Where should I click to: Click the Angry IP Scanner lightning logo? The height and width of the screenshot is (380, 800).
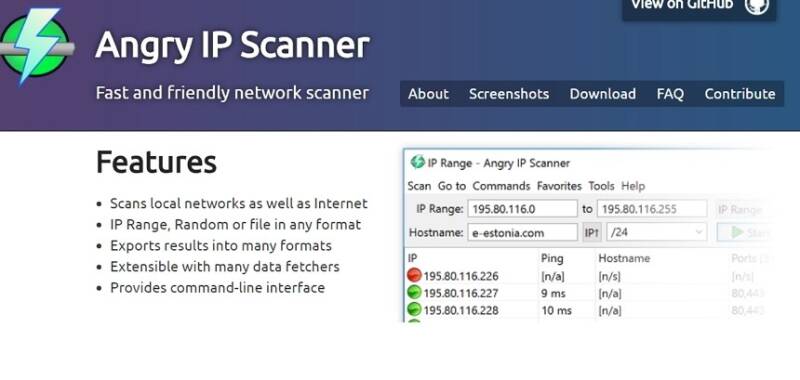[x=36, y=45]
